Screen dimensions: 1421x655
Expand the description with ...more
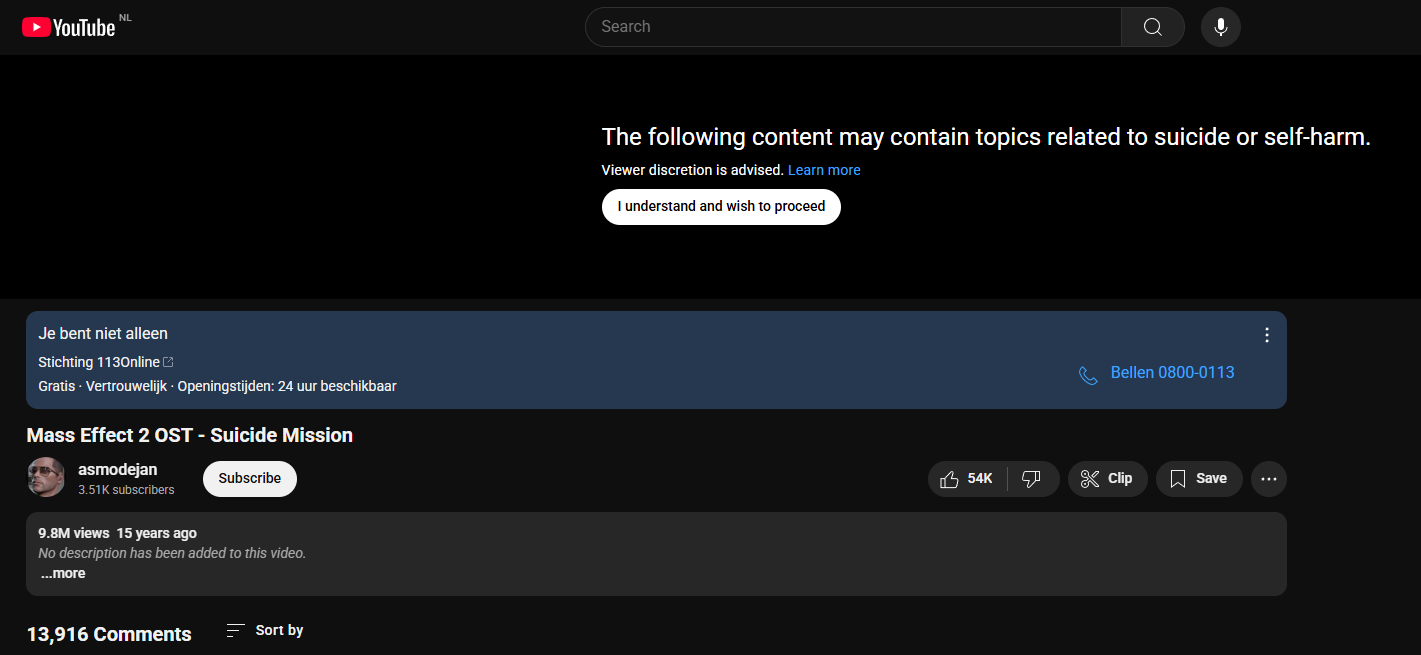pyautogui.click(x=63, y=574)
